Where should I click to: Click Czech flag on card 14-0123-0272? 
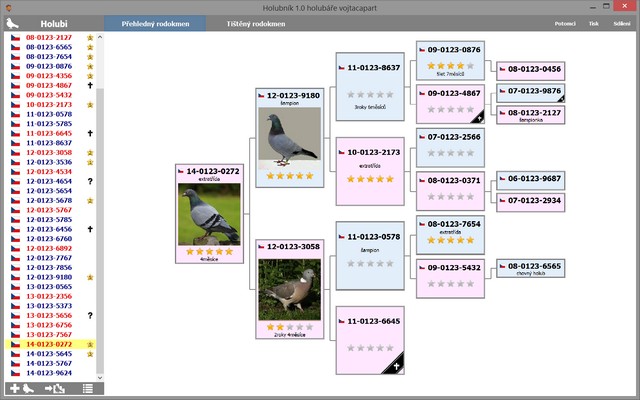183,172
